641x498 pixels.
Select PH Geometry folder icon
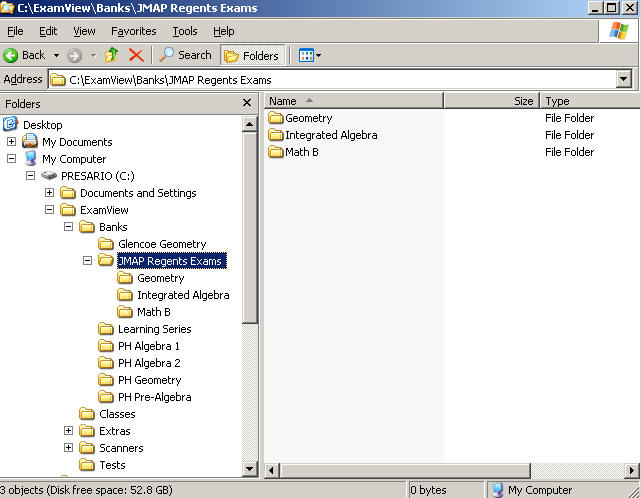click(106, 380)
